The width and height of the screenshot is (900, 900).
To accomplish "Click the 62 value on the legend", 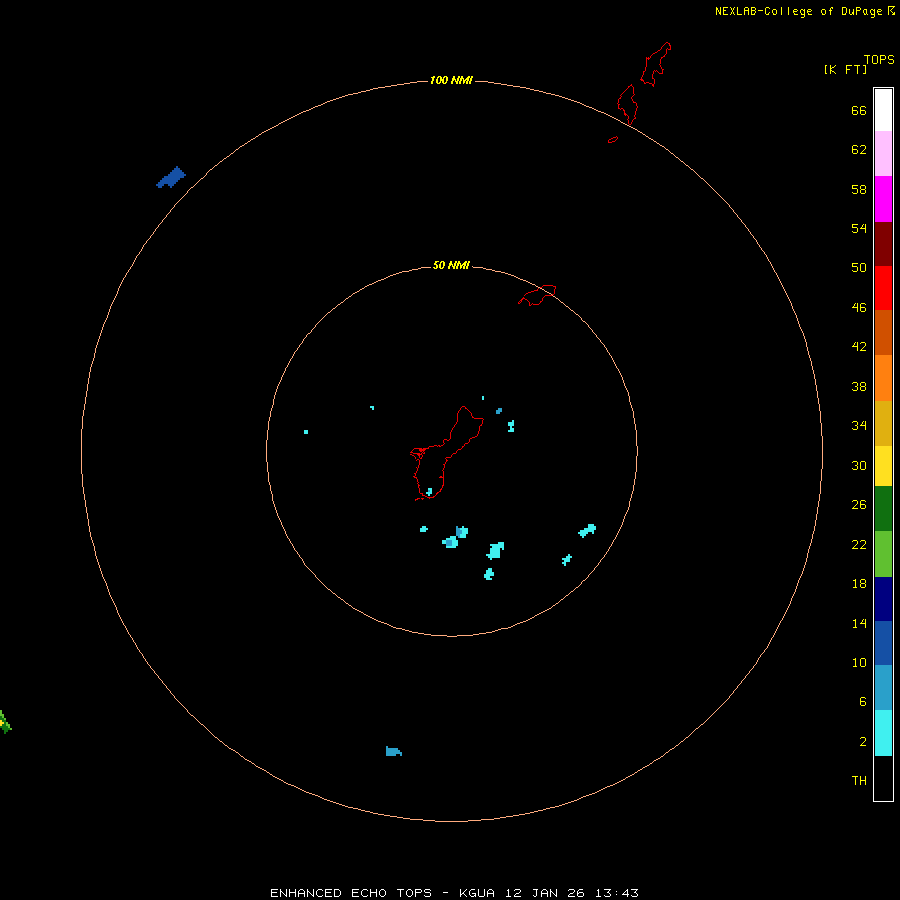I will [859, 150].
